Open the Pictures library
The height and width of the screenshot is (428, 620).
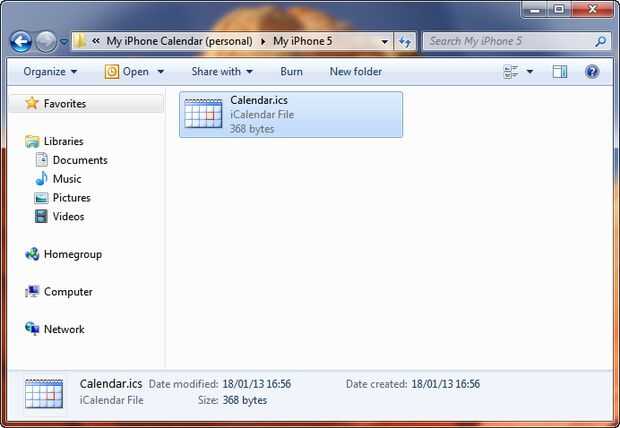pos(72,198)
